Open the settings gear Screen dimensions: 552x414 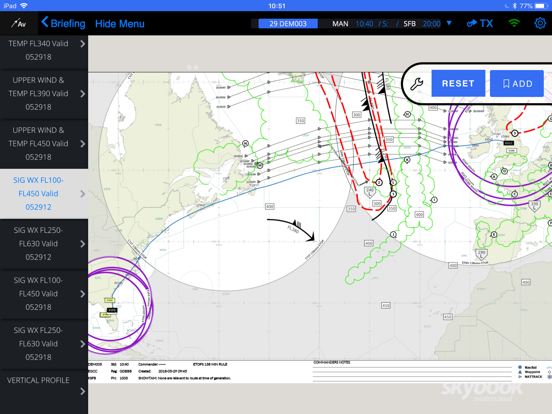tap(540, 24)
